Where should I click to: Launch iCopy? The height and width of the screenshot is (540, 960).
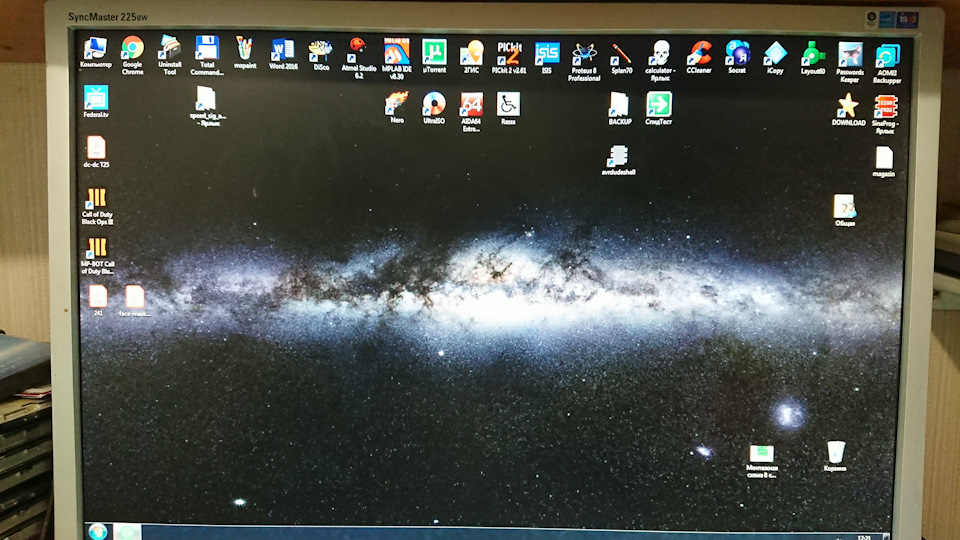point(775,58)
